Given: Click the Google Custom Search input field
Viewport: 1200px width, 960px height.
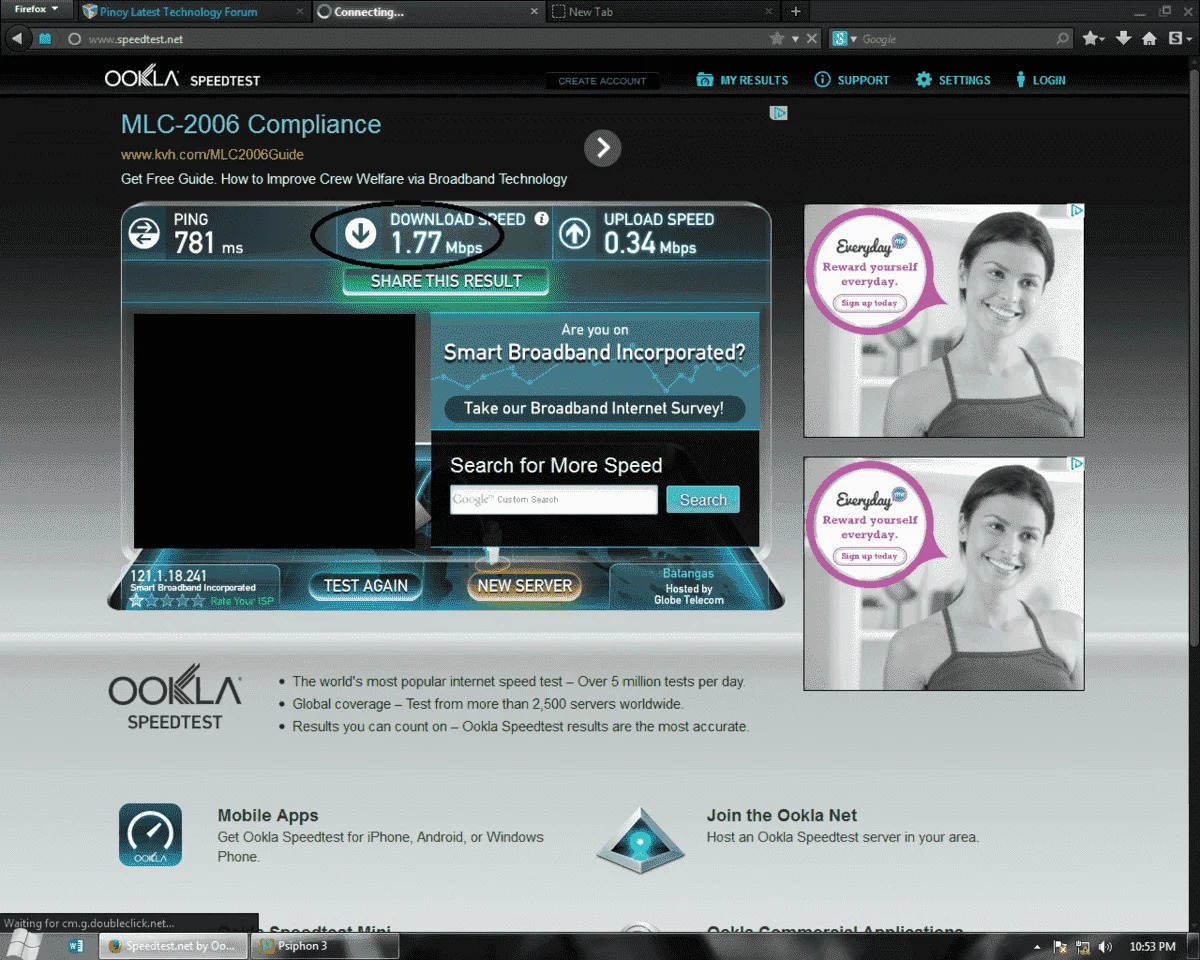Looking at the screenshot, I should coord(554,499).
